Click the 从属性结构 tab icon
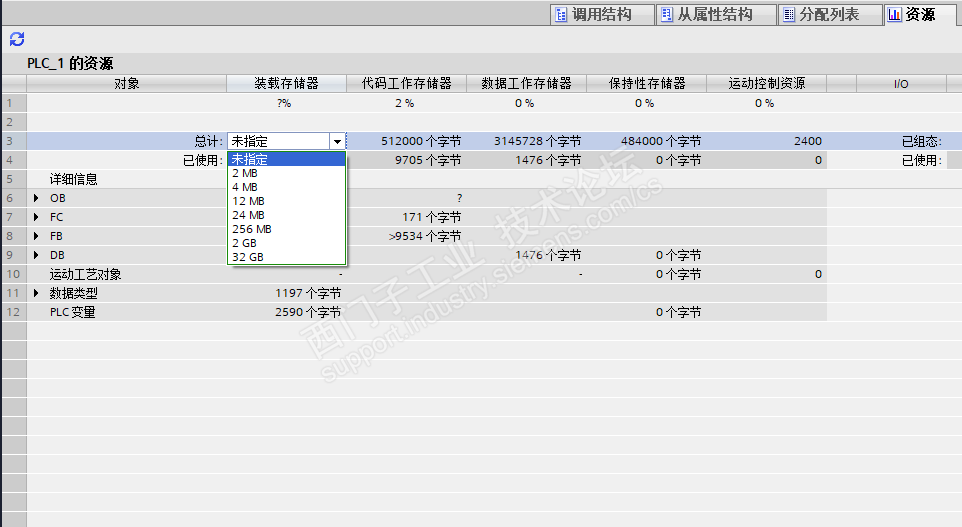Viewport: 962px width, 527px height. tap(666, 15)
